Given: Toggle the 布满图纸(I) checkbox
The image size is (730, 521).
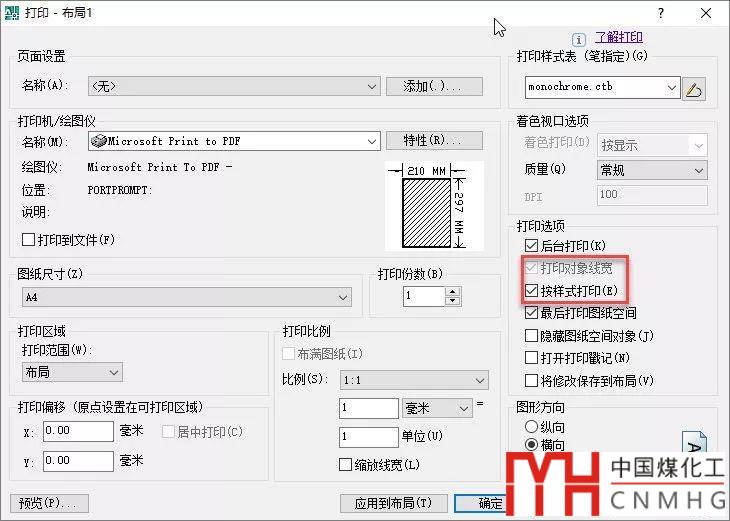Looking at the screenshot, I should [289, 354].
